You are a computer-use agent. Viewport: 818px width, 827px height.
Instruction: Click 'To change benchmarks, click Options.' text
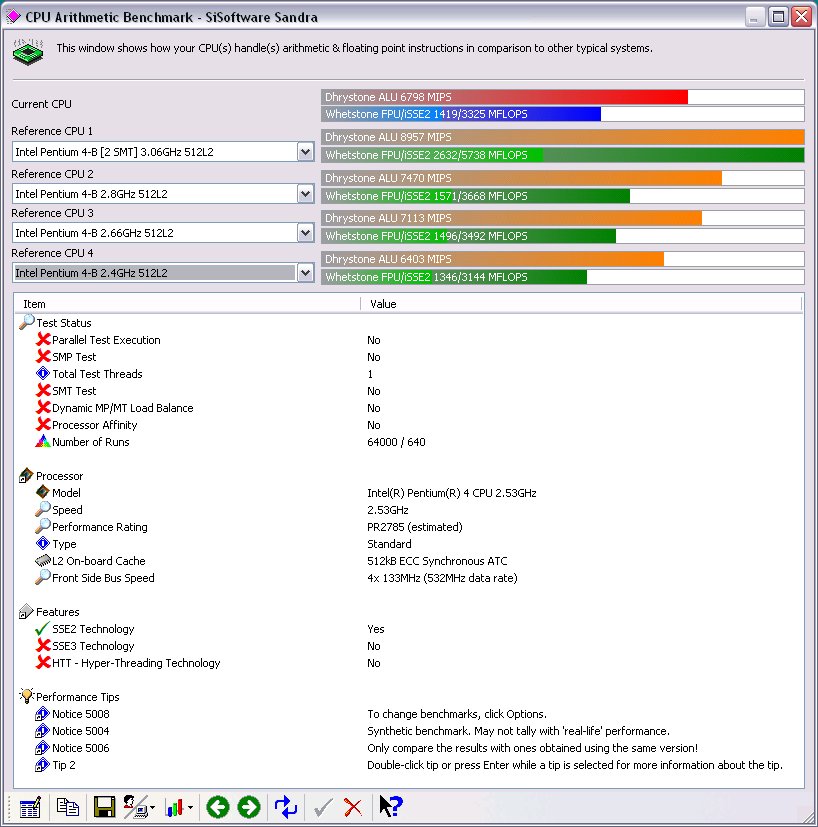pyautogui.click(x=457, y=714)
